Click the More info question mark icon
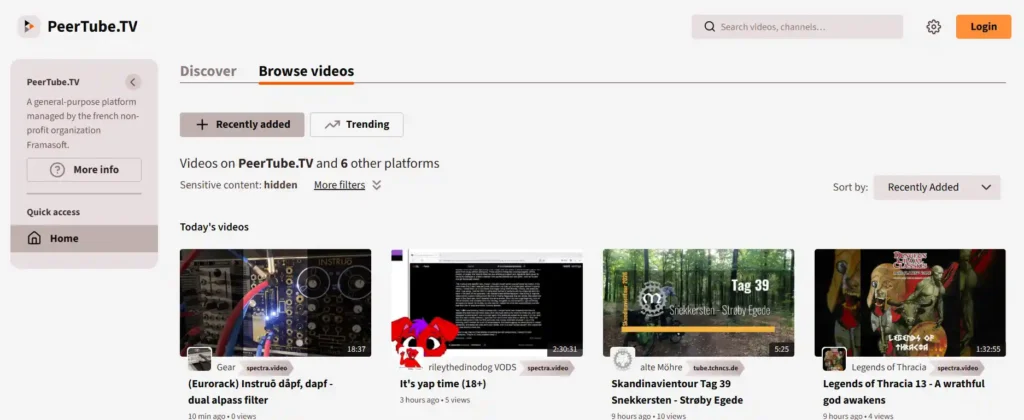1024x420 pixels. [x=57, y=170]
